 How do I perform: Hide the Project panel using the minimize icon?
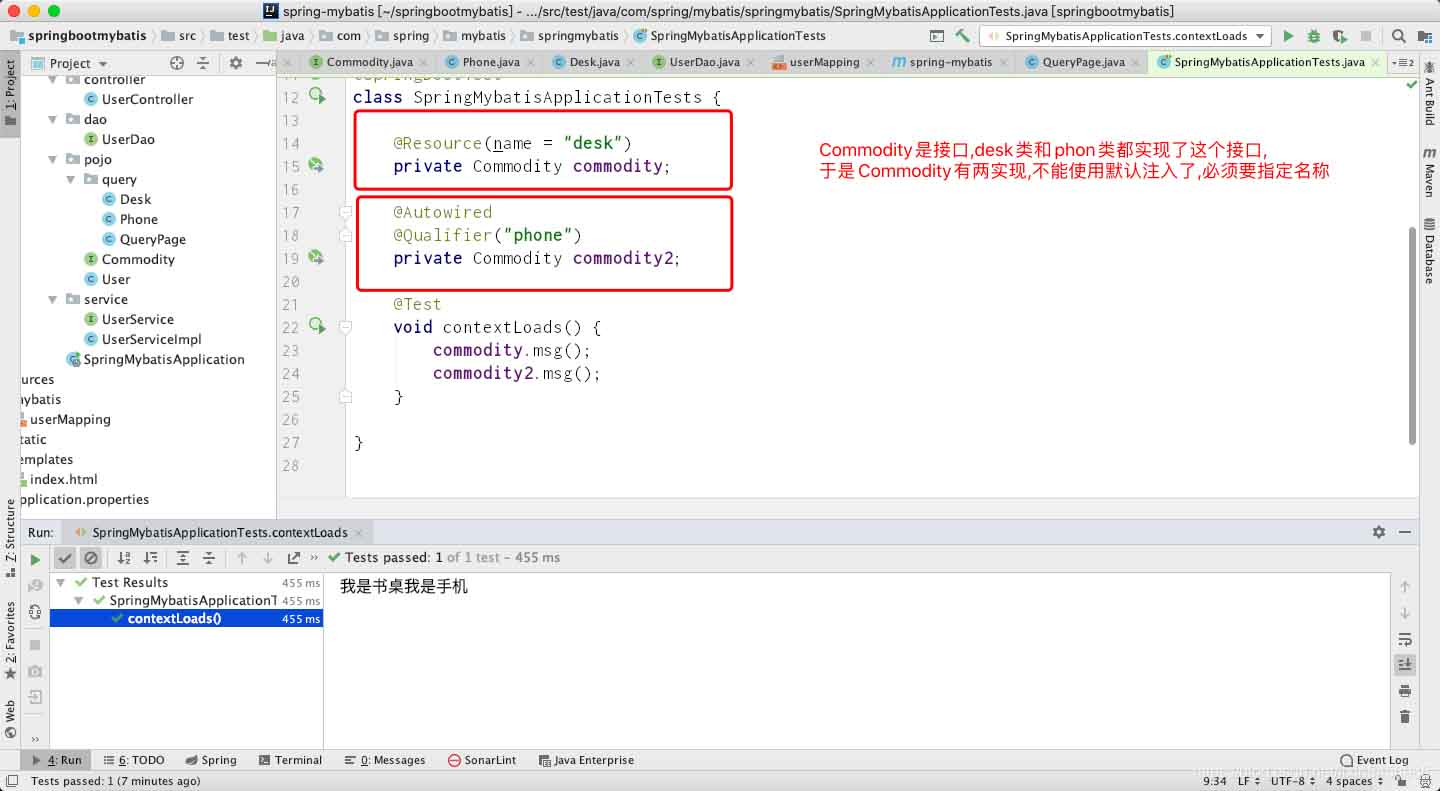pyautogui.click(x=262, y=62)
